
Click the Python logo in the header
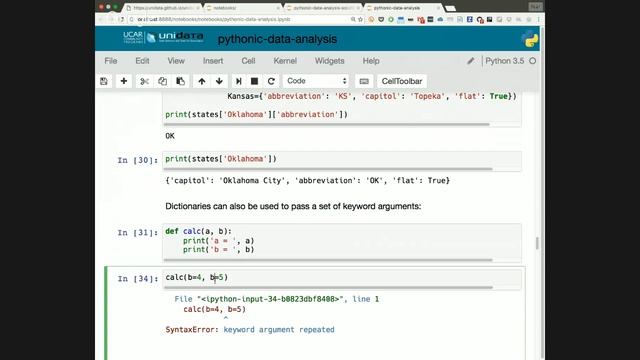[x=530, y=39]
